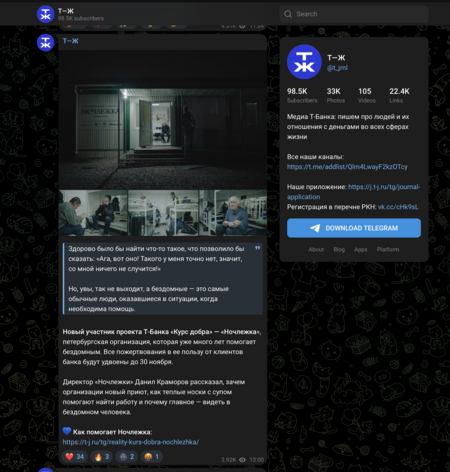
Task: Click the quoted text block starting Здорово было бы
Action: click(x=163, y=279)
